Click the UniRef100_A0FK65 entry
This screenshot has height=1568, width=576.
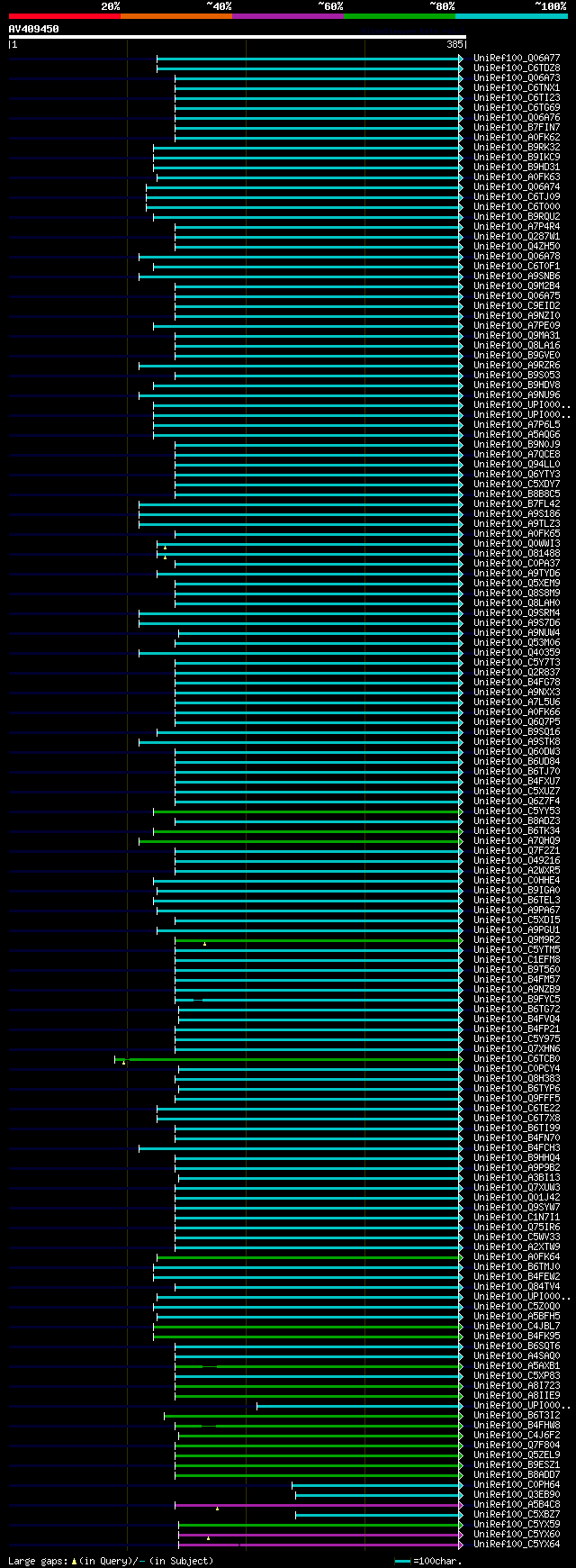click(x=517, y=533)
